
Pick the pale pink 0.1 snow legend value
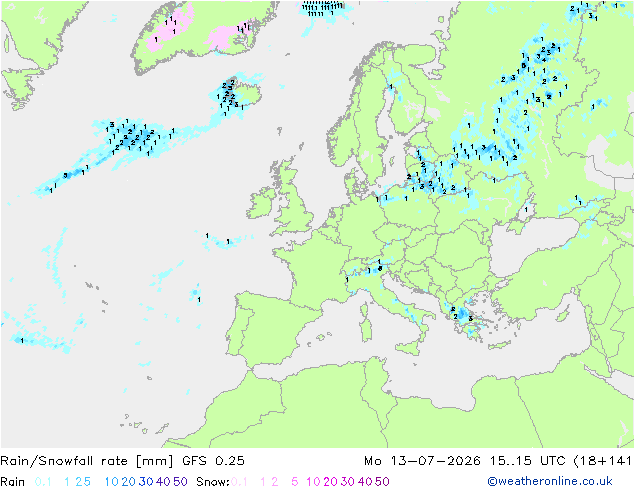[x=239, y=482]
